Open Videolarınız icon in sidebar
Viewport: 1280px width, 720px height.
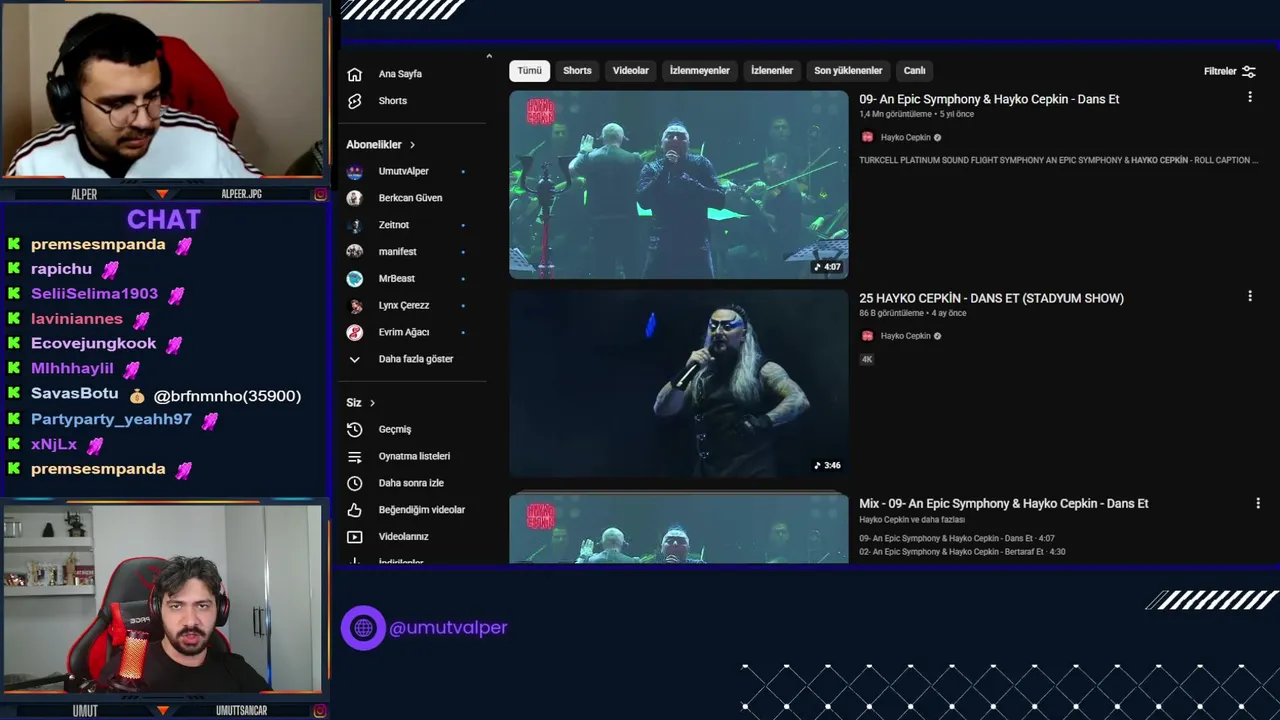[354, 537]
